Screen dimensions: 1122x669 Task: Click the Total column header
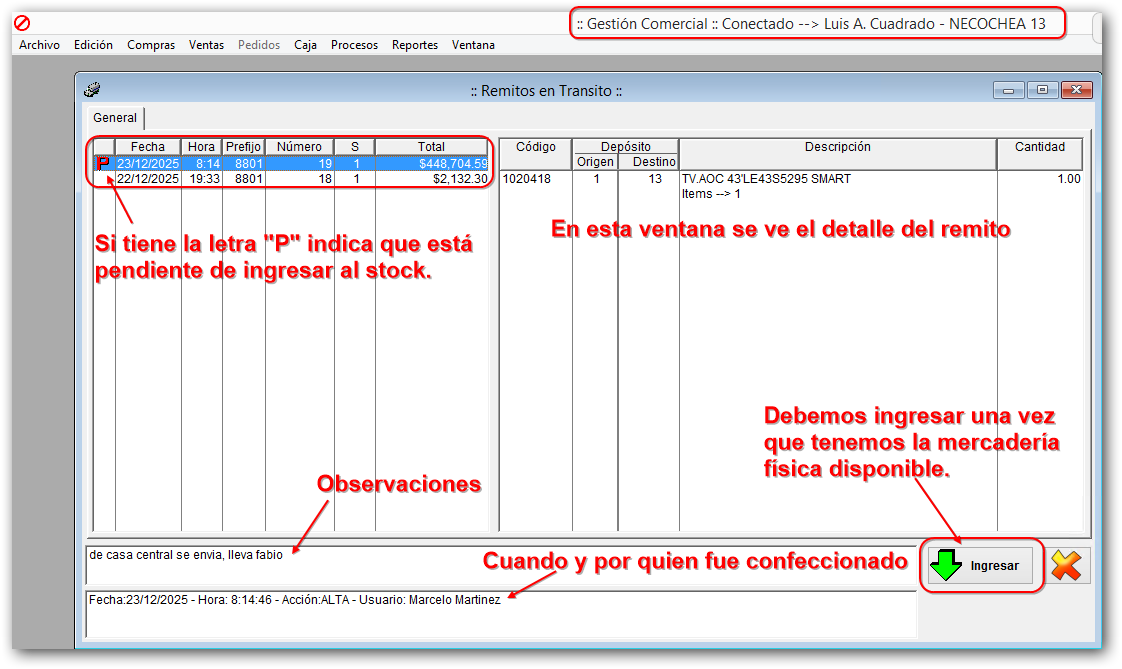coord(431,147)
